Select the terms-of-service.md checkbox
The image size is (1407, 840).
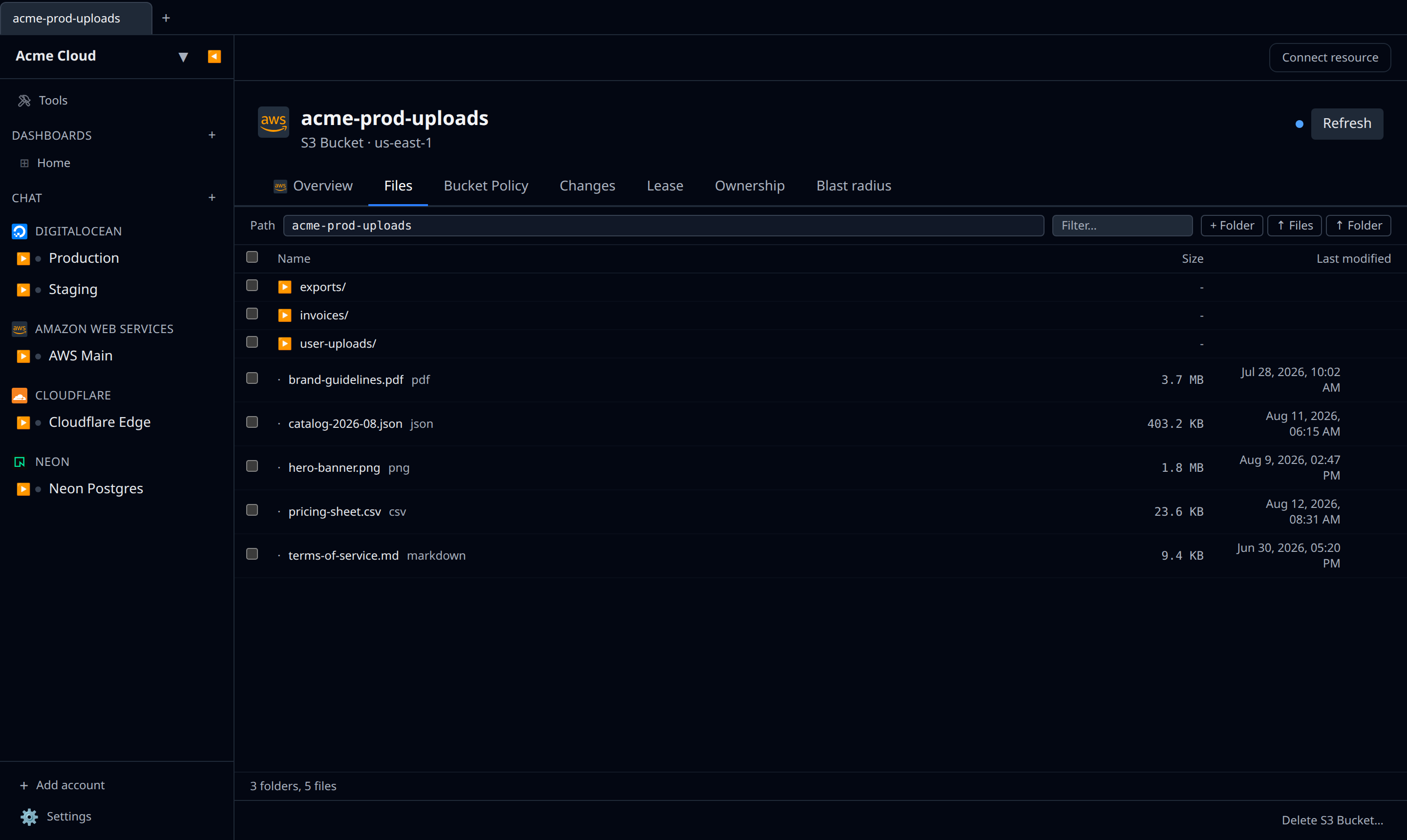pos(253,555)
